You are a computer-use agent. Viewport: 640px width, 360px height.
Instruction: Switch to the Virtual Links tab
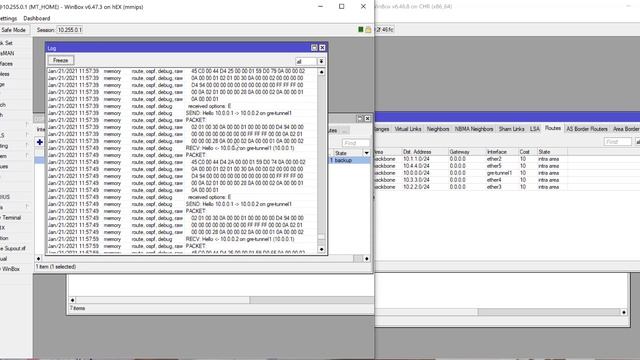point(408,129)
